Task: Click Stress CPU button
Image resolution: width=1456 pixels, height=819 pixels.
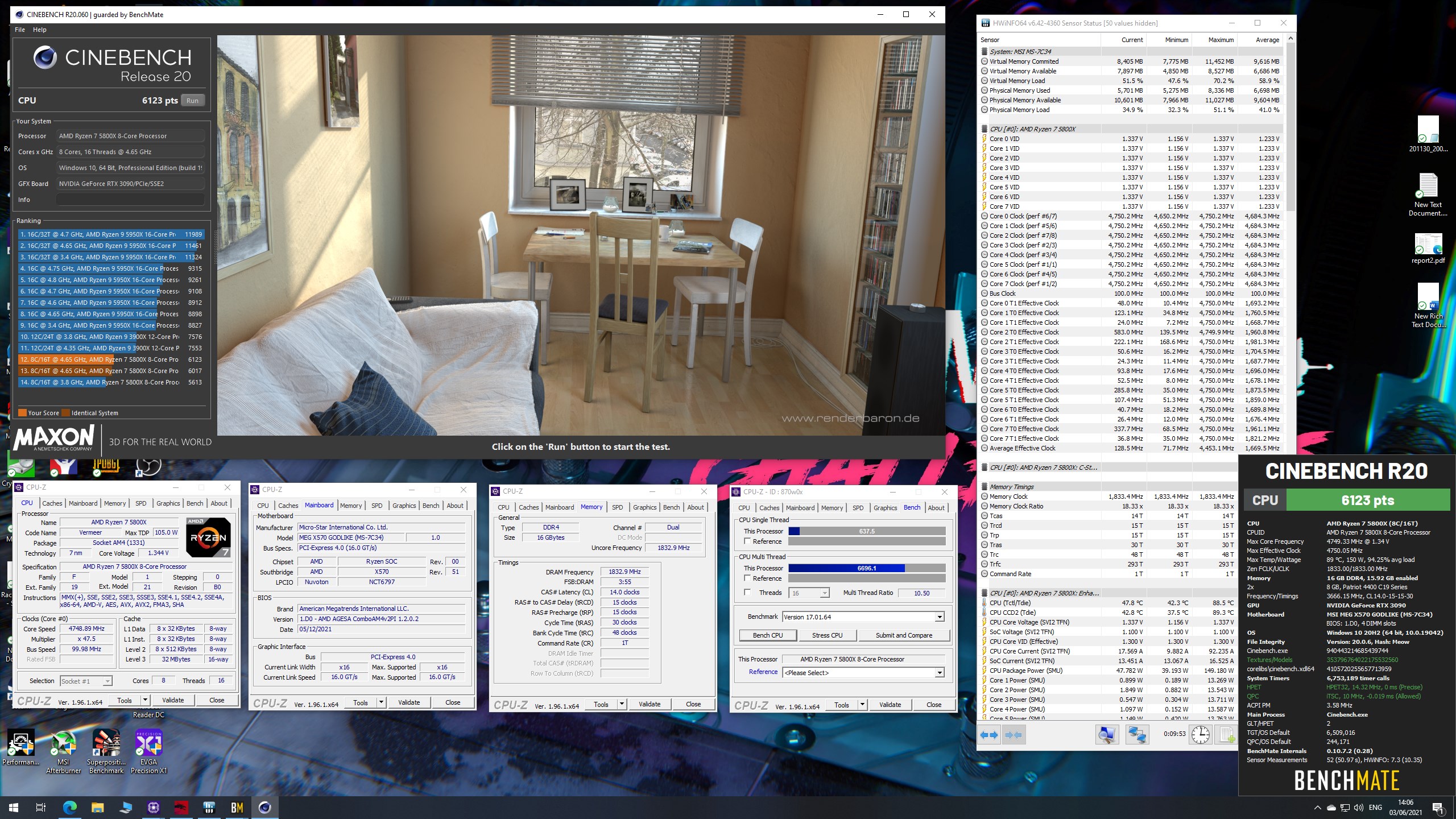Action: [827, 635]
